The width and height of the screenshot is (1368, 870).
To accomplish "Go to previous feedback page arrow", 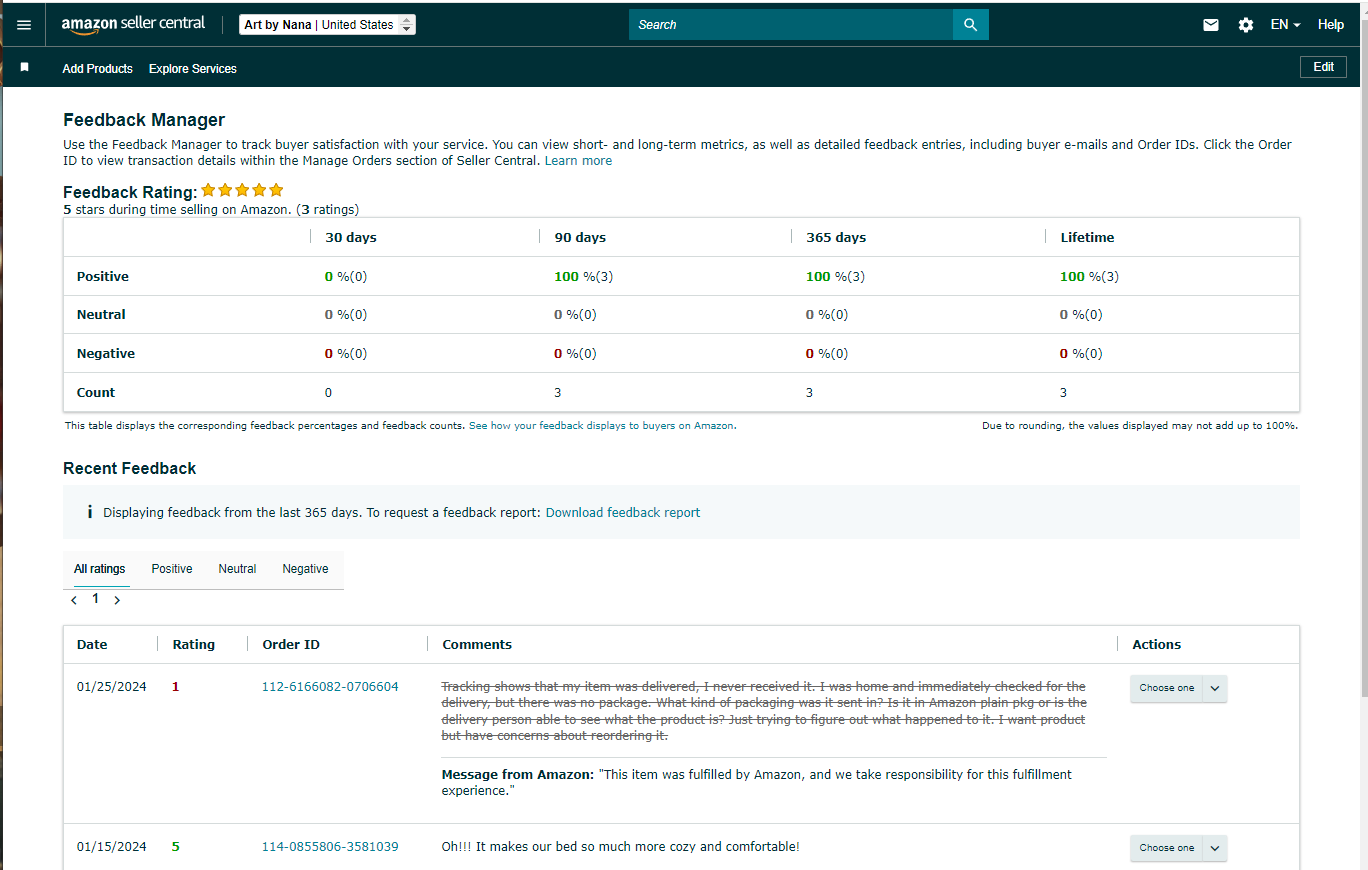I will pyautogui.click(x=74, y=600).
